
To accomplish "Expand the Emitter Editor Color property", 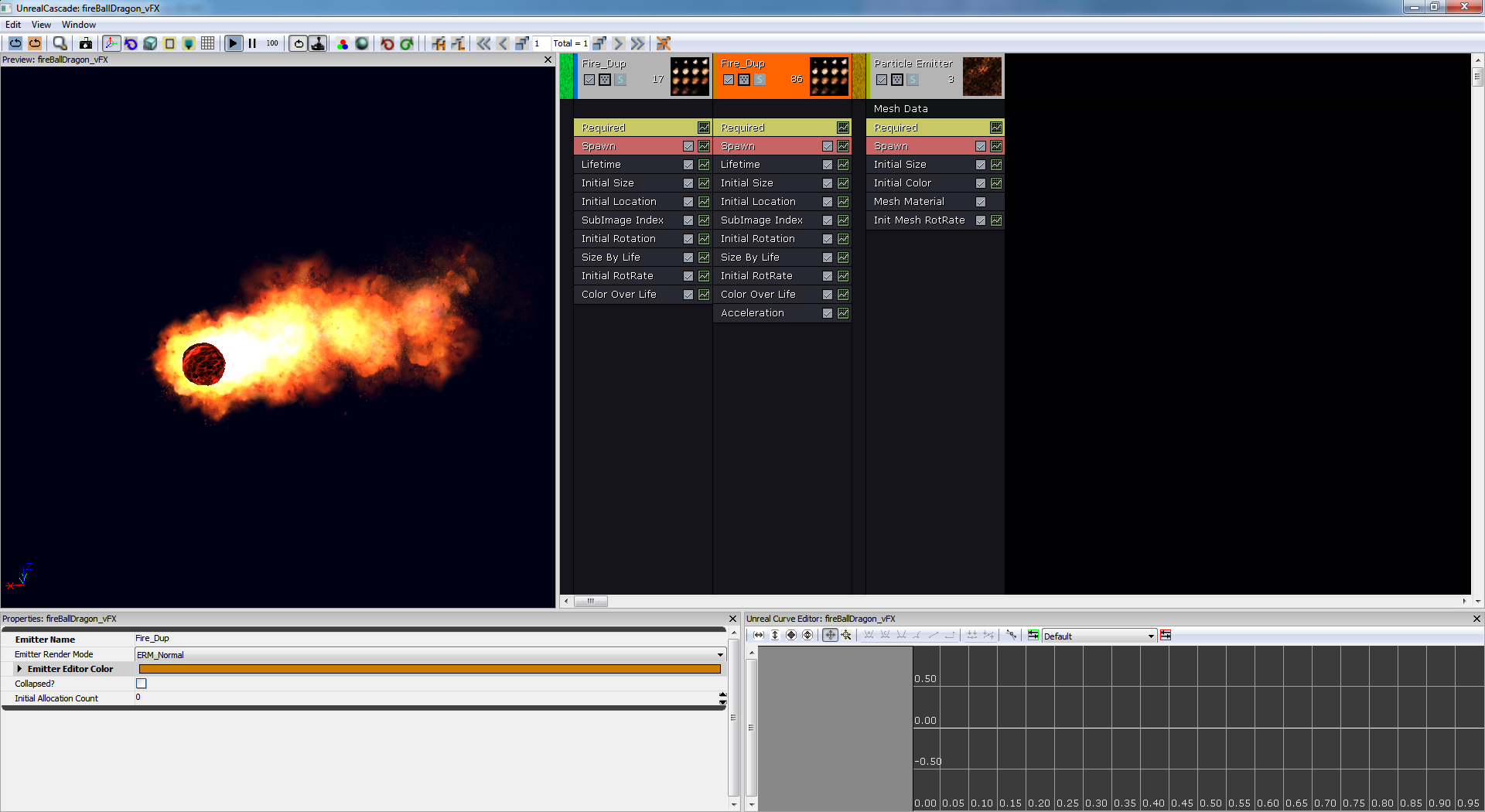I will 19,669.
